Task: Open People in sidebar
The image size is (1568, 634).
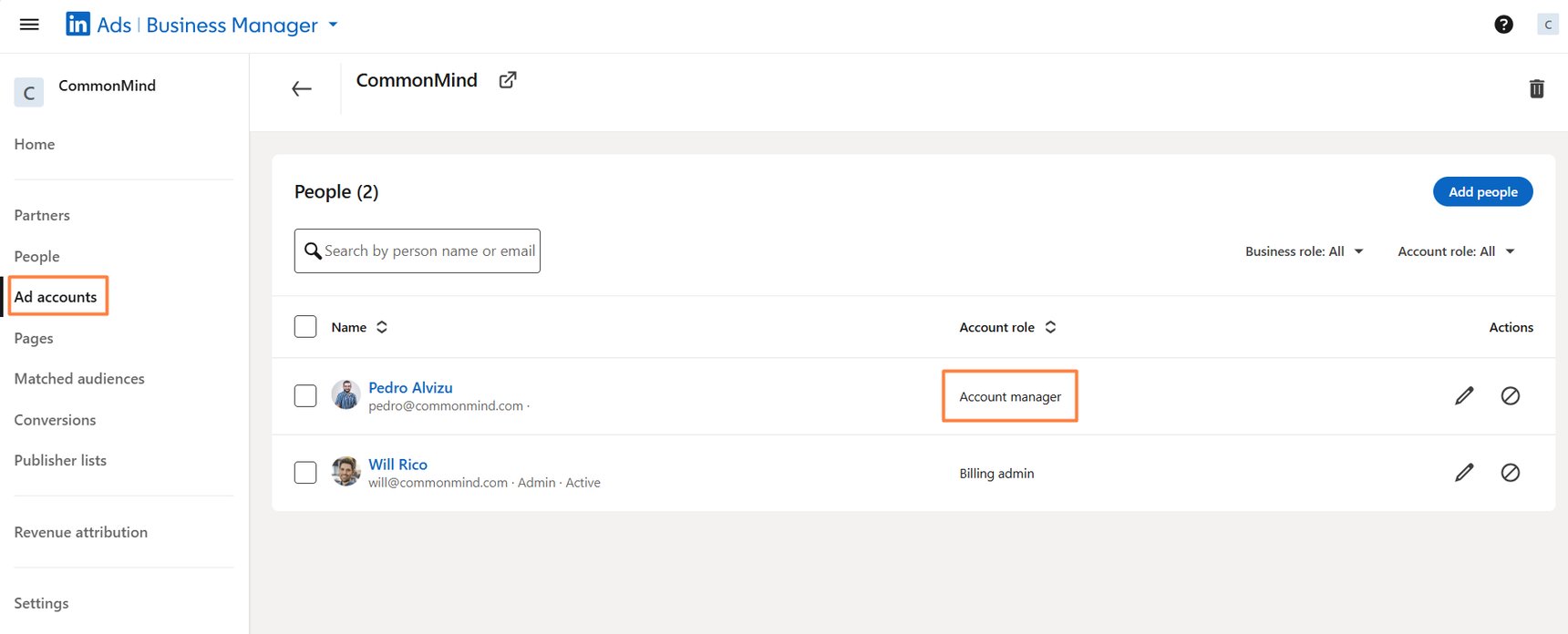Action: pos(36,256)
